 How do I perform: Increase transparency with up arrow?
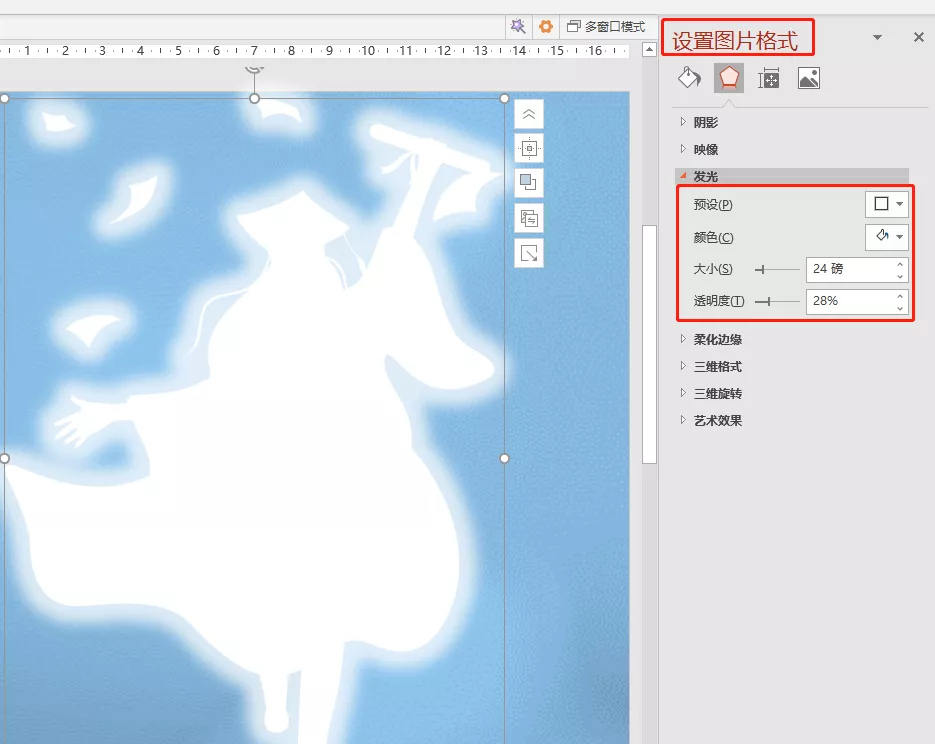(x=900, y=296)
